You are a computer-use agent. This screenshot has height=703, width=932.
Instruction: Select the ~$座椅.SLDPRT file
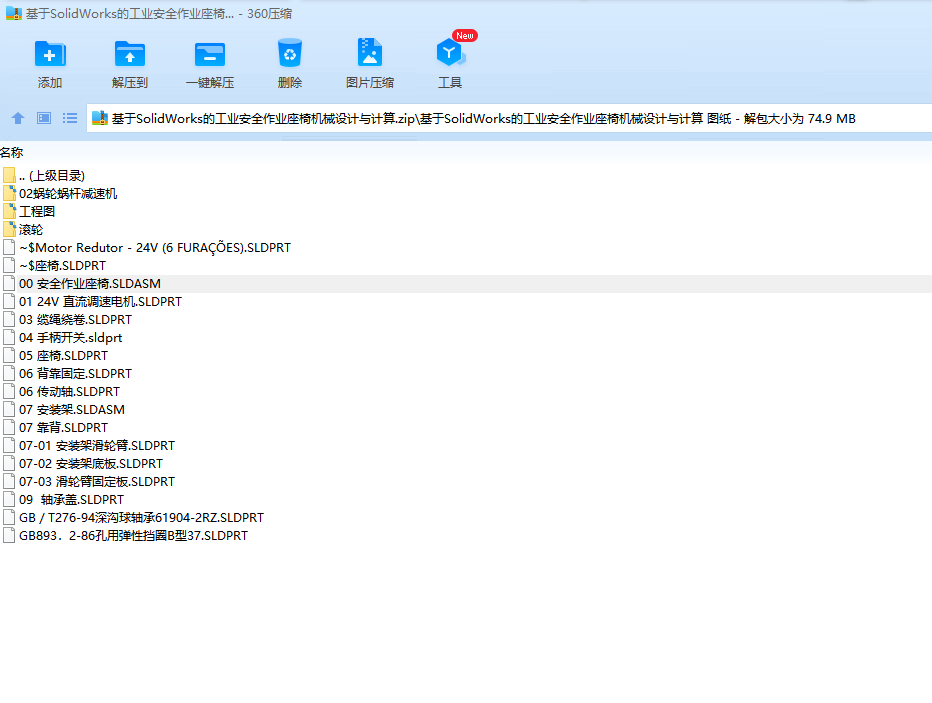tap(62, 266)
